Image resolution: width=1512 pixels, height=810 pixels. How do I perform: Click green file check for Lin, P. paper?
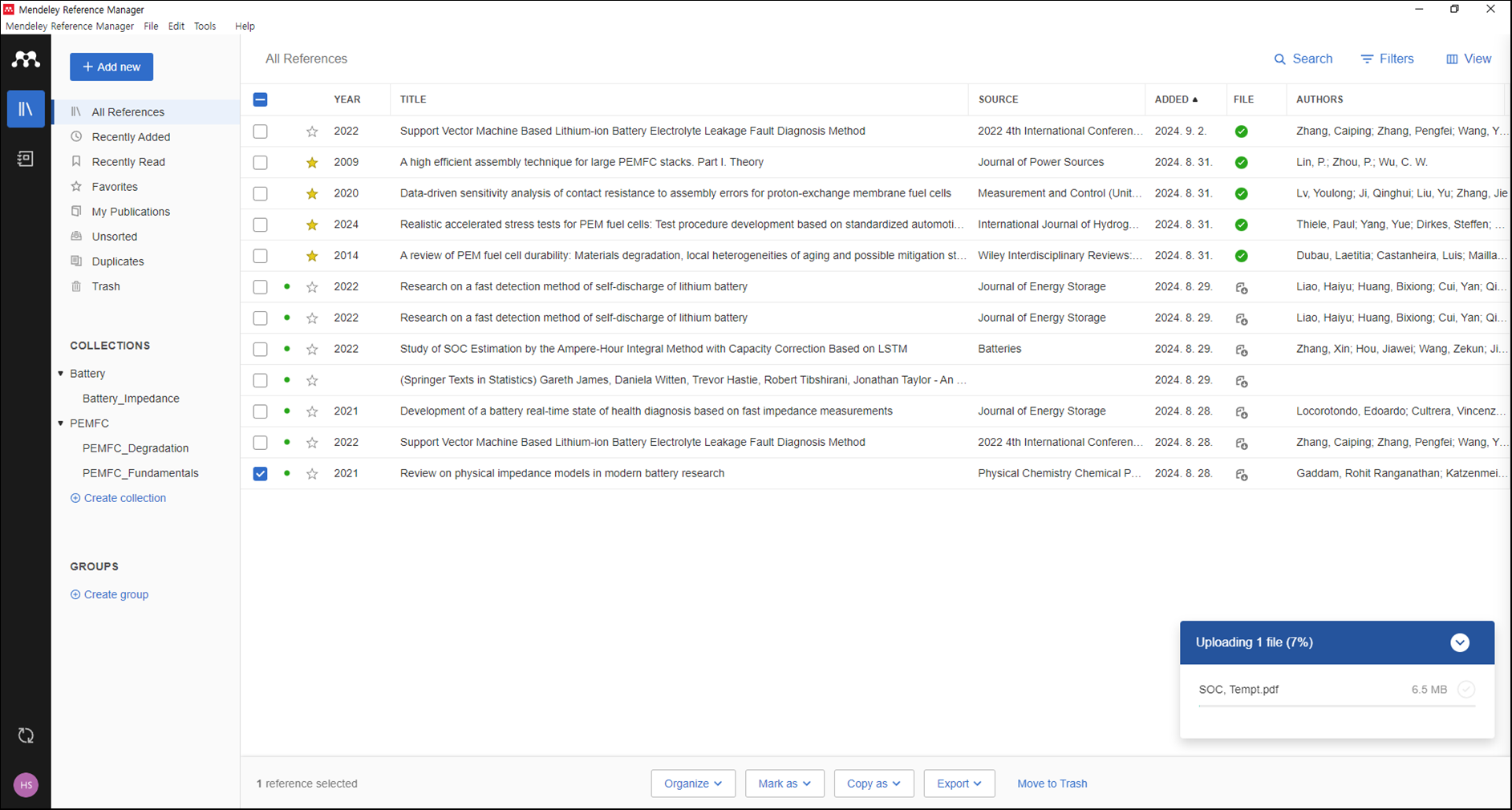coord(1241,163)
